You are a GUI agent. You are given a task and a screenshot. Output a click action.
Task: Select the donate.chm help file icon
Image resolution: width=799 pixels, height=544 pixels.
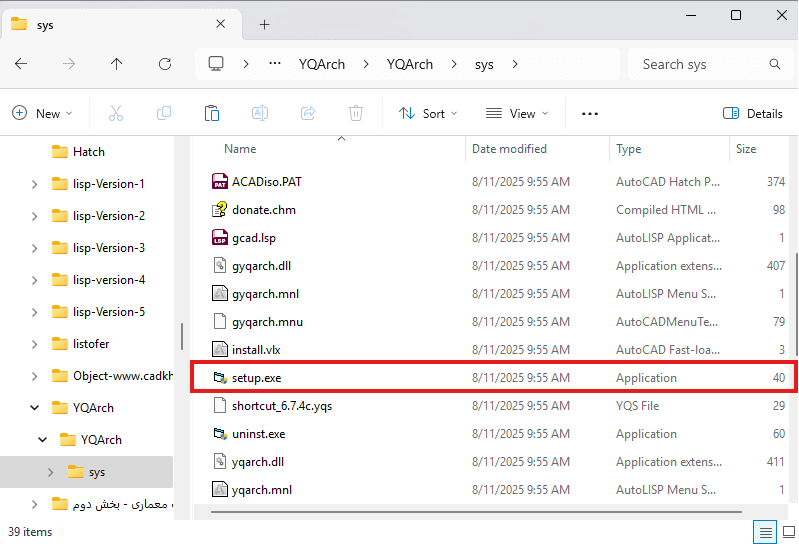point(220,209)
